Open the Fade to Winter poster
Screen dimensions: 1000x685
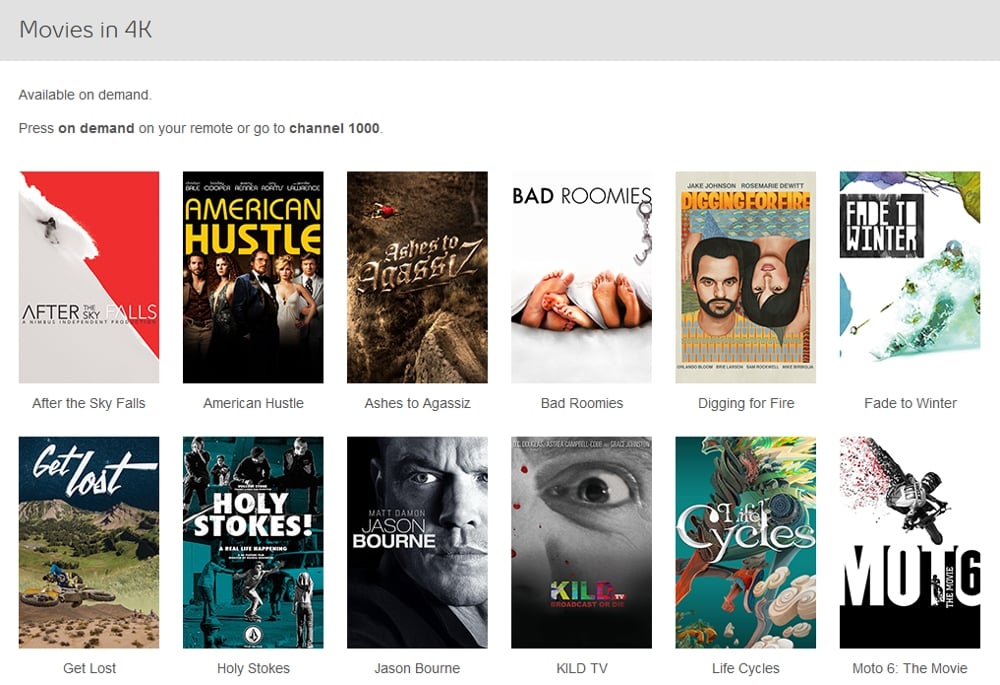[910, 277]
